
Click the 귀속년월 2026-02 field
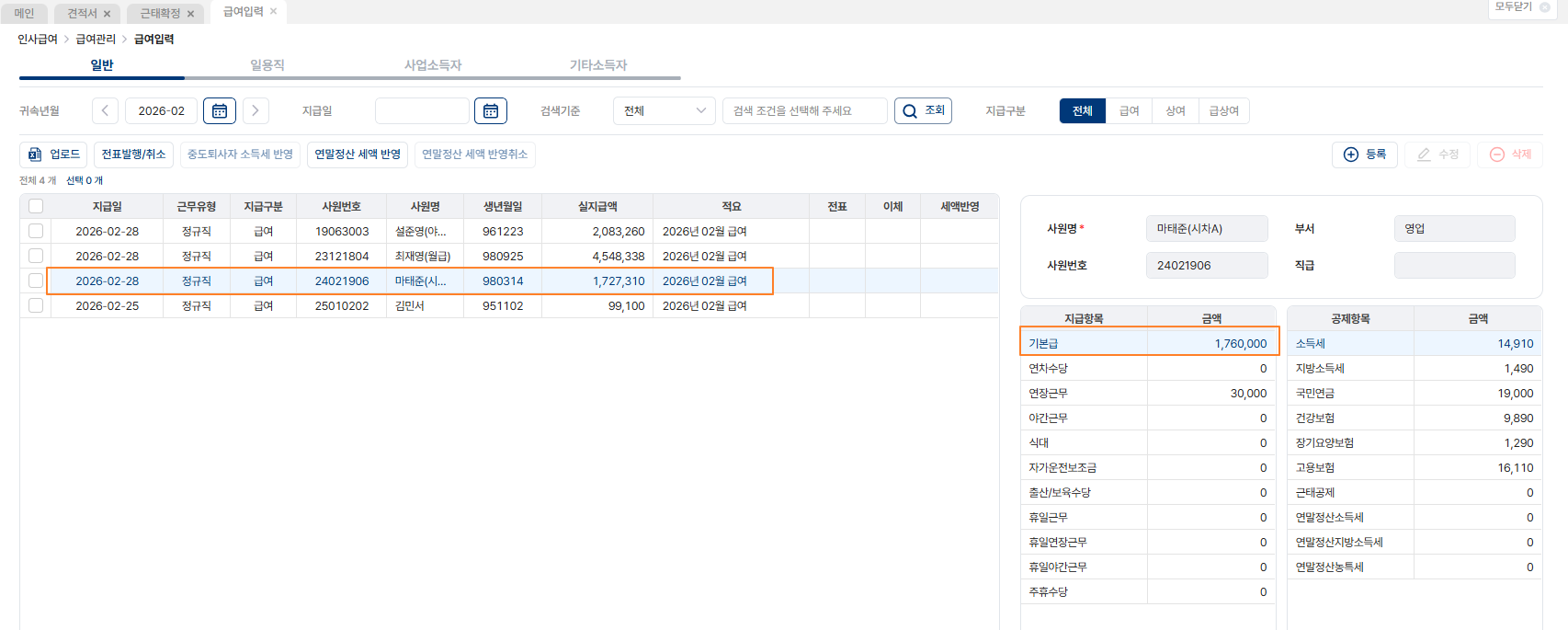pos(161,110)
